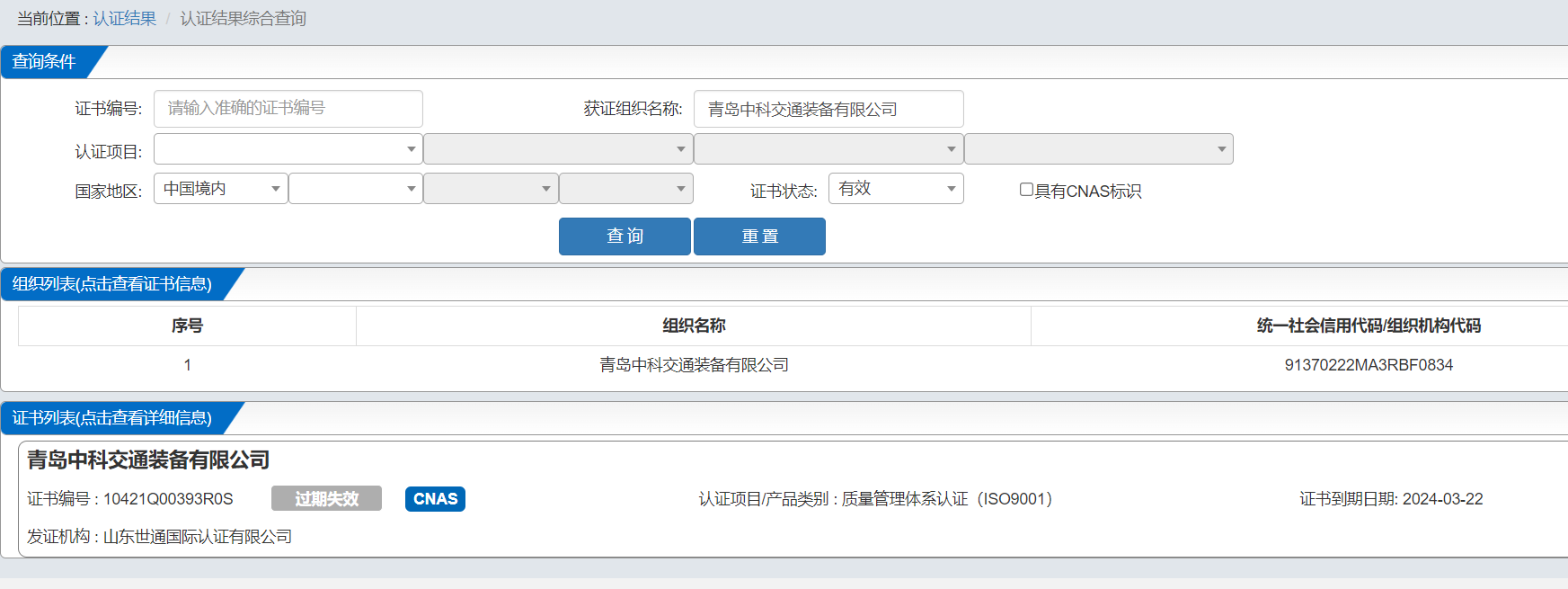This screenshot has height=589, width=1568.
Task: Open 青岛中科交通装备有限公司 in the organization table
Action: [x=694, y=365]
